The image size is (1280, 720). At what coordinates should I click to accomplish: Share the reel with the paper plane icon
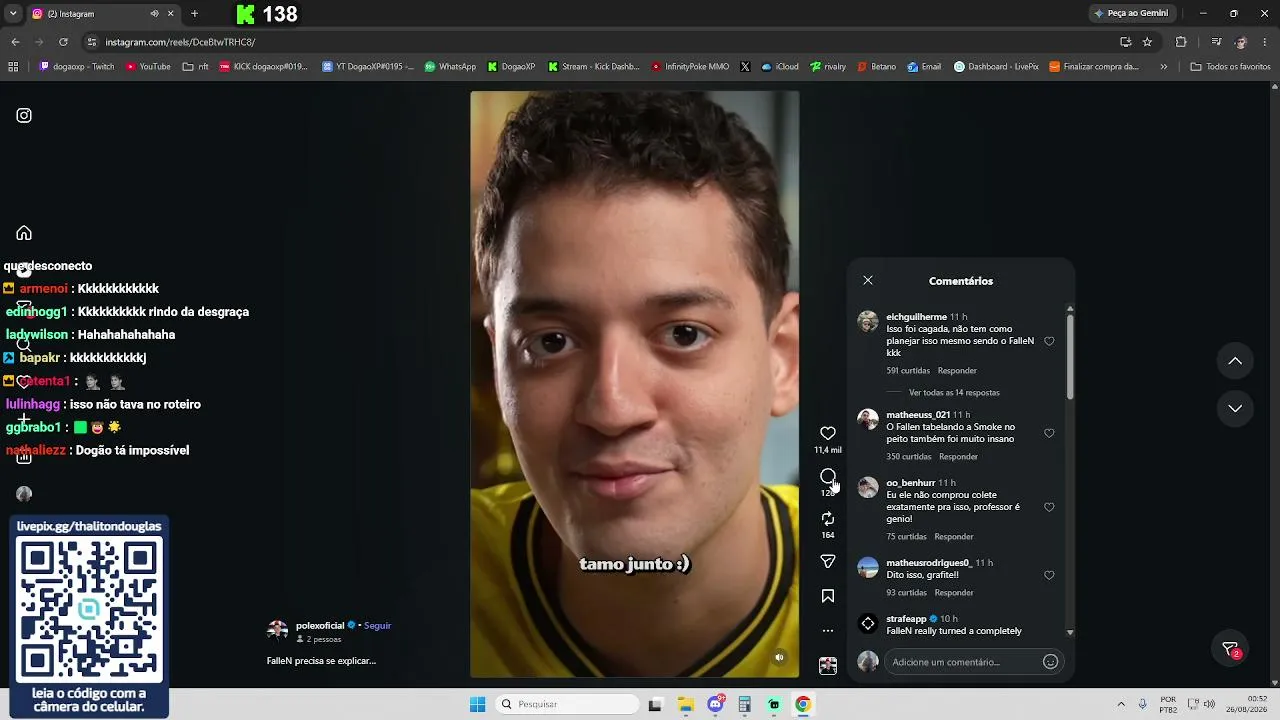tap(828, 561)
